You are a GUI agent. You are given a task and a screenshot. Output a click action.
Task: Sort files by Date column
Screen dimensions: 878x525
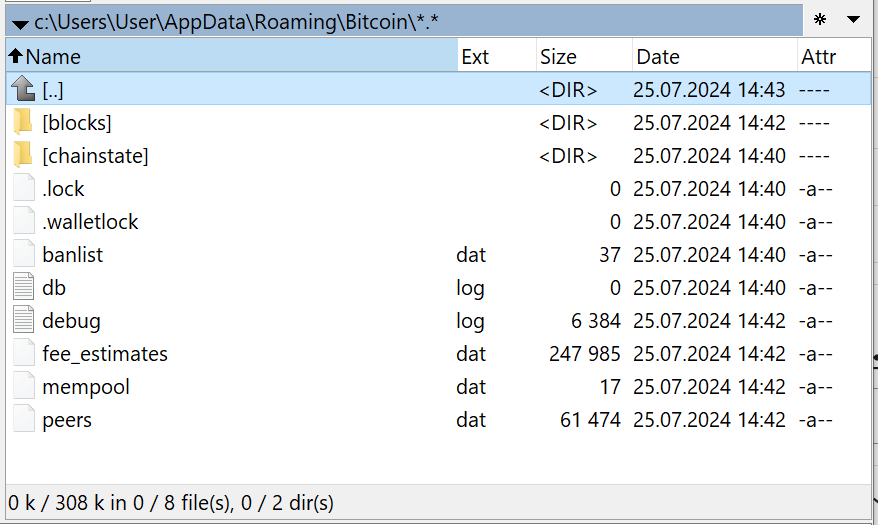(714, 56)
